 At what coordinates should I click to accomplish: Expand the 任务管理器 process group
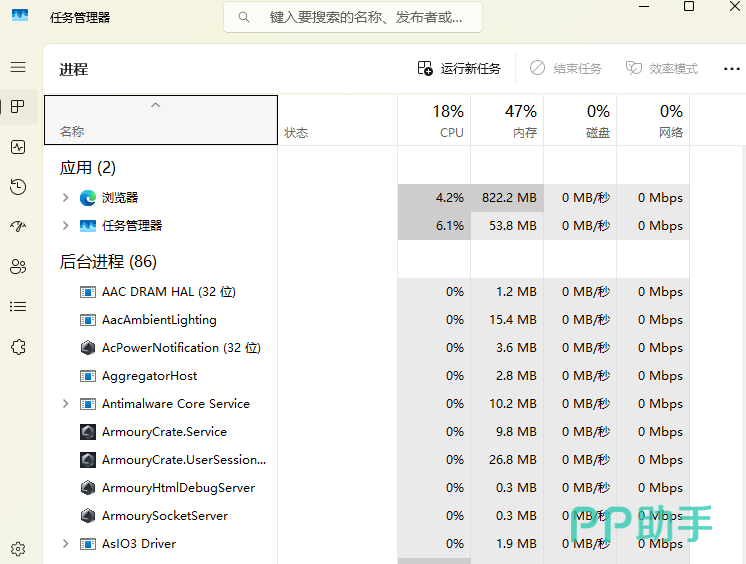tap(66, 226)
